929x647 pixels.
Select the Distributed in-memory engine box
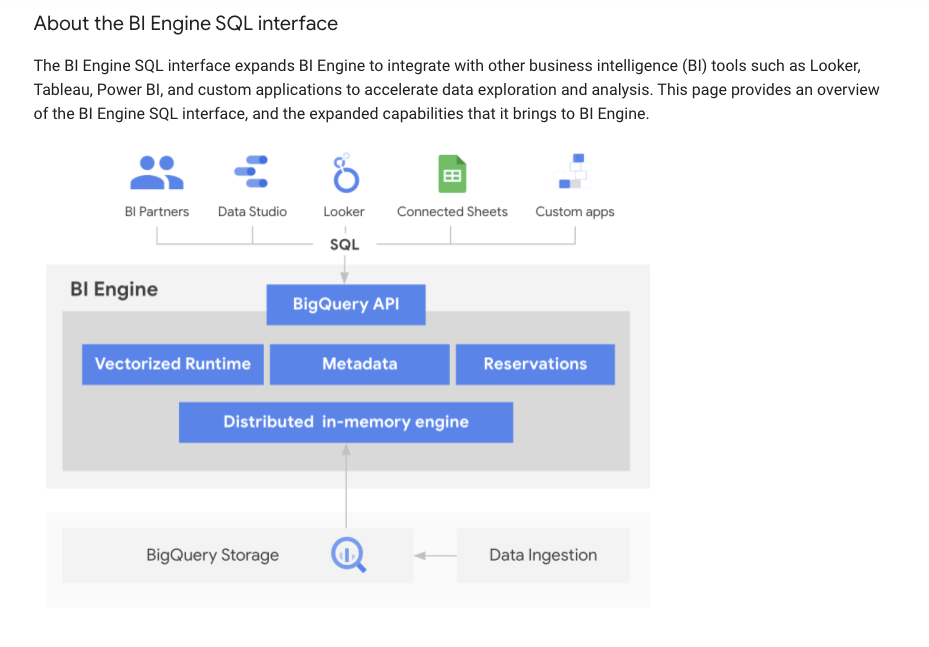(346, 422)
